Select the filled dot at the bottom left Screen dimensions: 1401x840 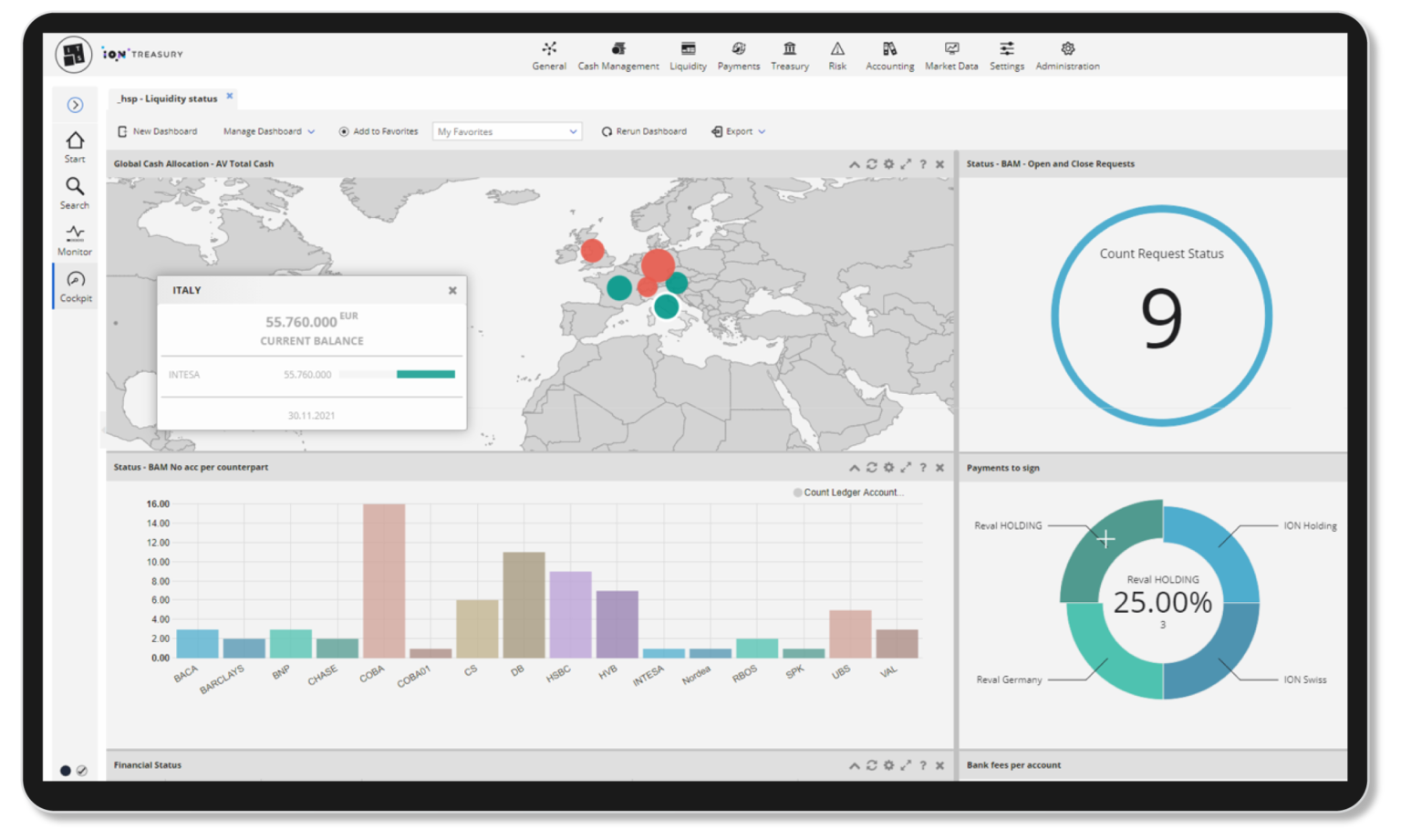coord(65,770)
